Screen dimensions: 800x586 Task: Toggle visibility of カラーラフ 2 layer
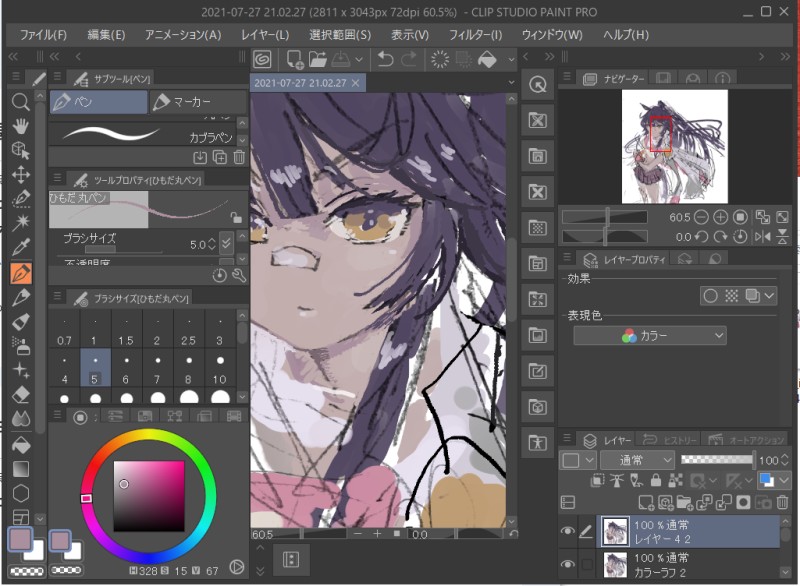tap(567, 564)
